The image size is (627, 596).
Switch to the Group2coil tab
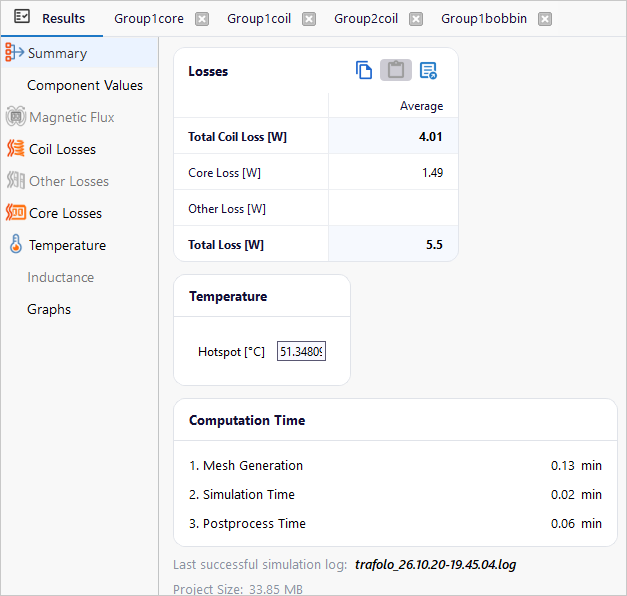tap(366, 19)
